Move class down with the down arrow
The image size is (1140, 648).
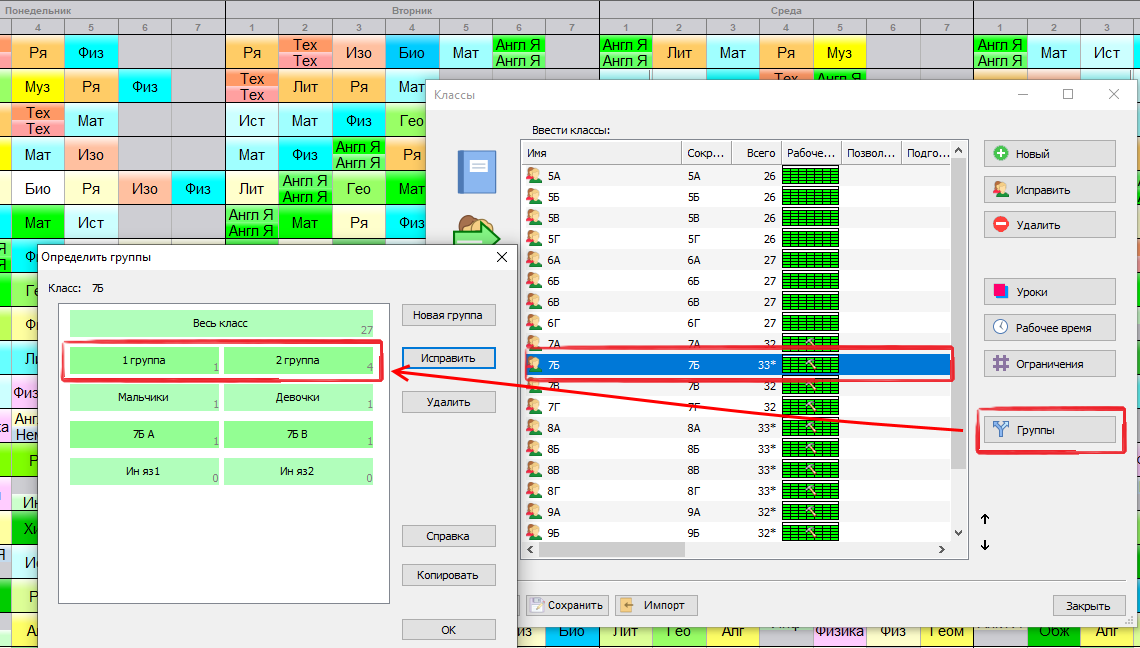[x=985, y=545]
